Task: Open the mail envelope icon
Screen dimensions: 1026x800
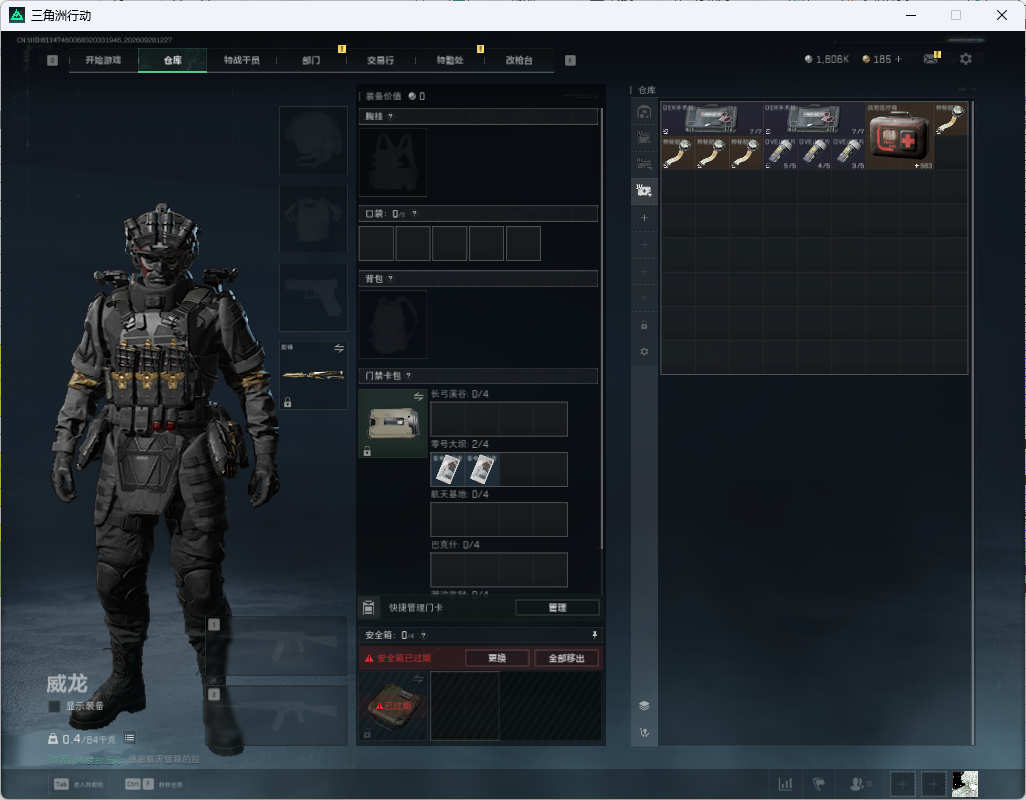Action: click(930, 59)
